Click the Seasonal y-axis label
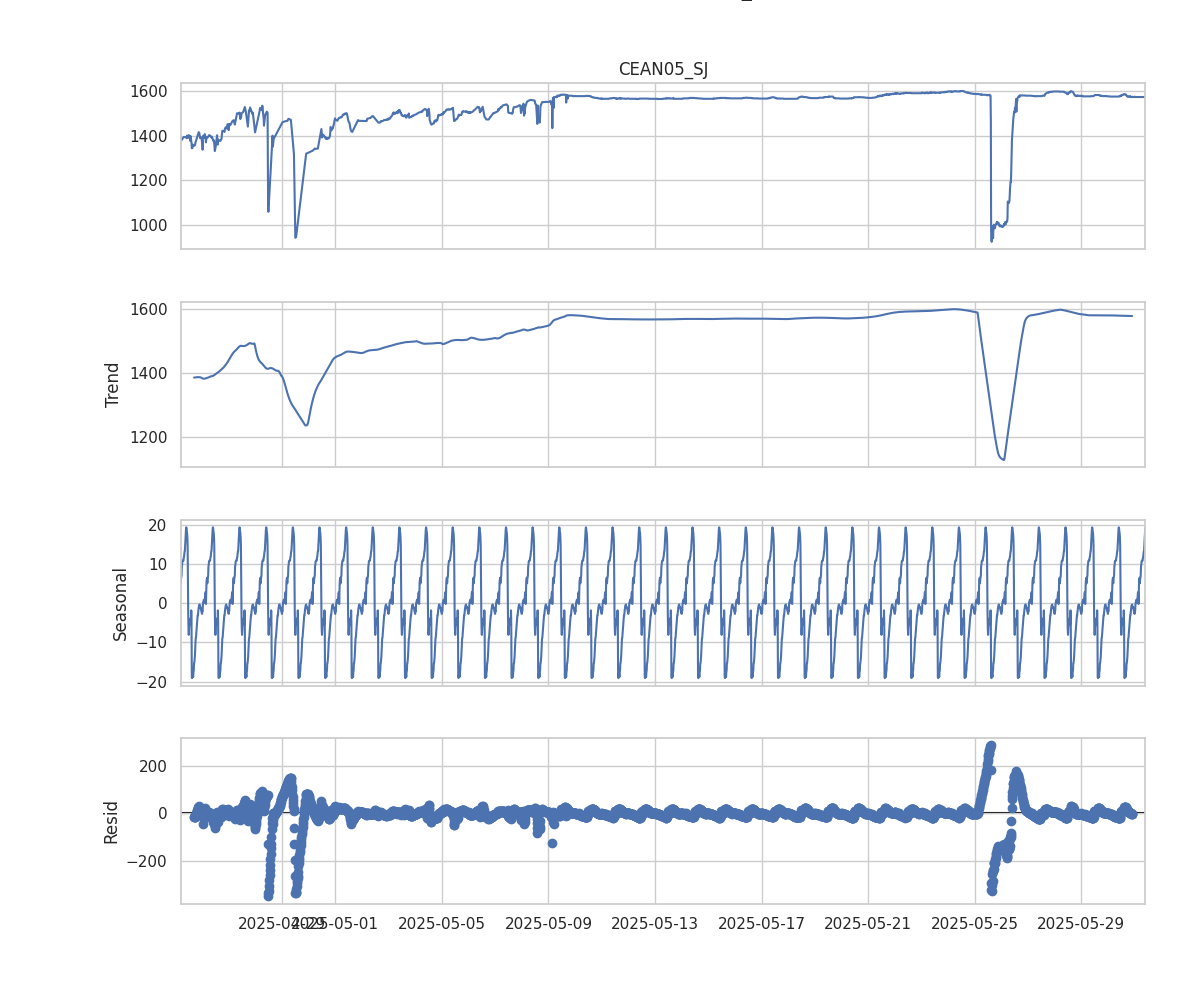The height and width of the screenshot is (1000, 1200). [120, 603]
